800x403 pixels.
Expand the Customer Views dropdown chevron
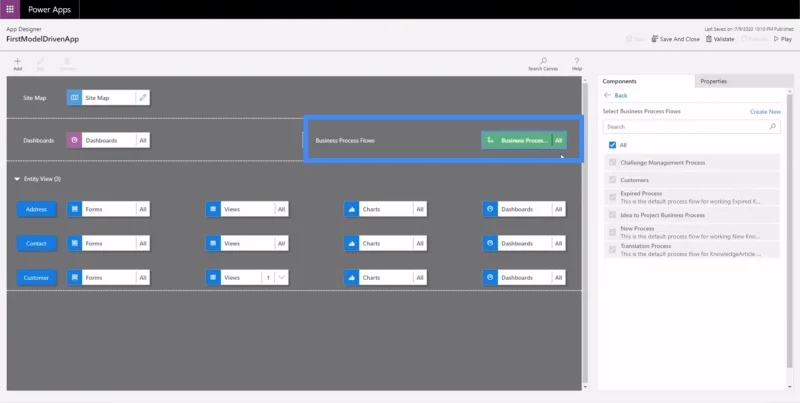pos(282,278)
